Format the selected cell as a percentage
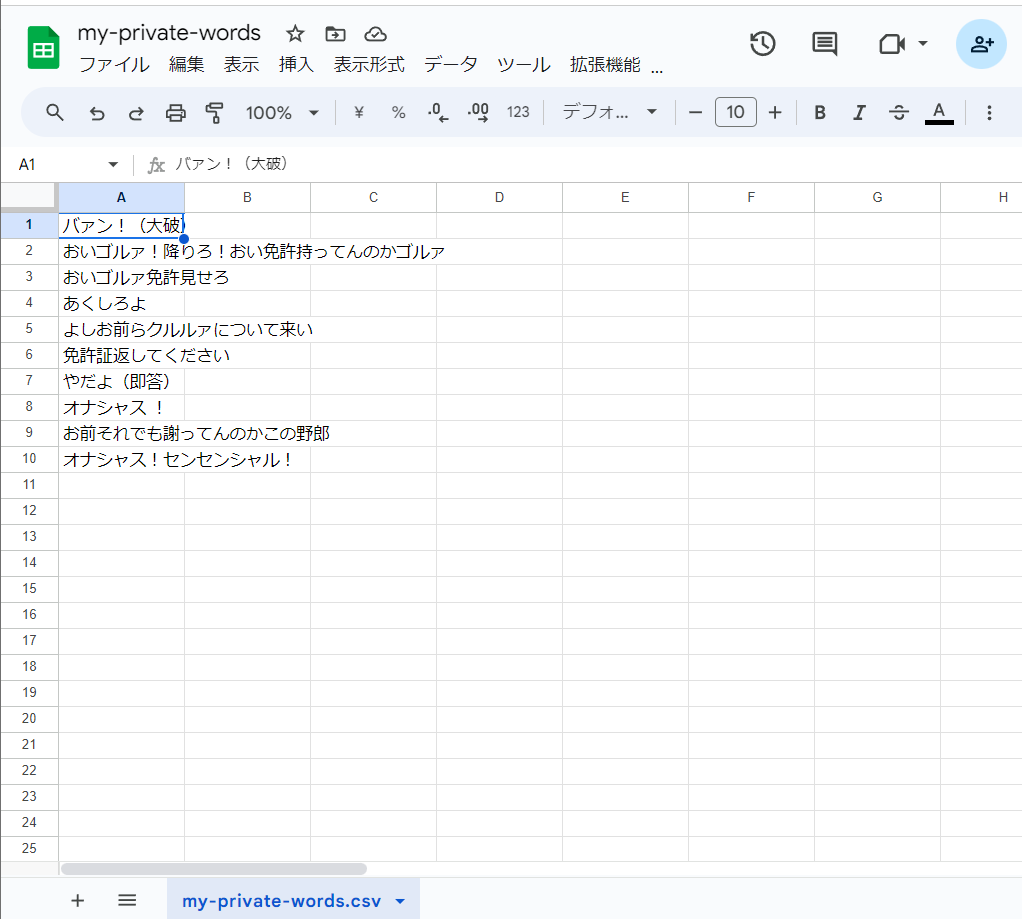Screen dimensions: 1022x919 398,112
